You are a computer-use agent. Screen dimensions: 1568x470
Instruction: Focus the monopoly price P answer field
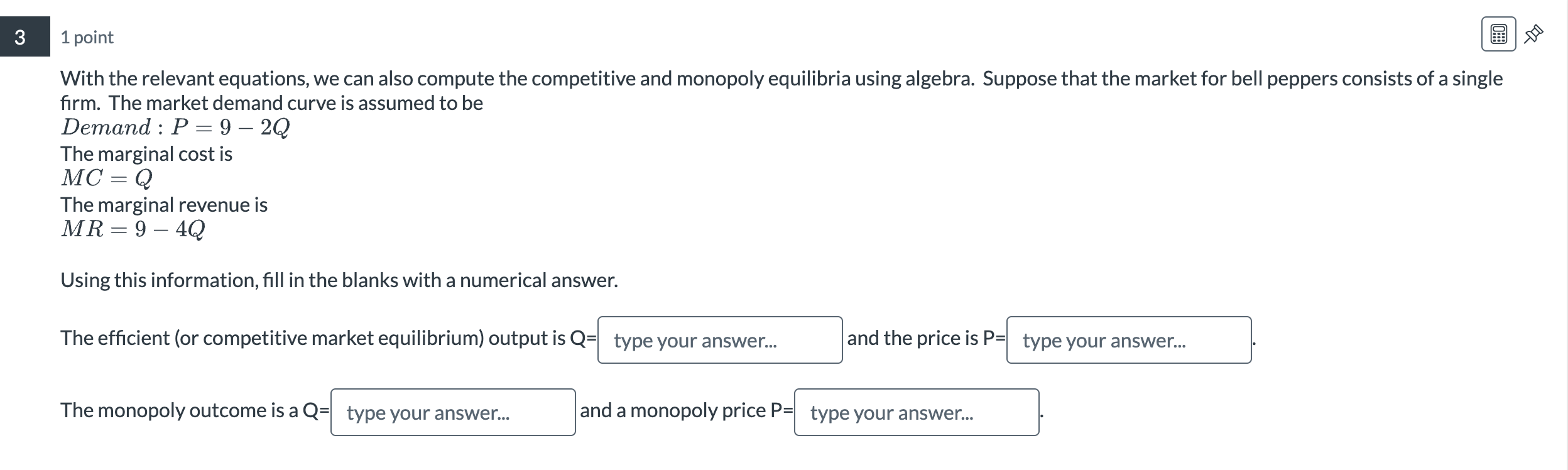tap(915, 413)
